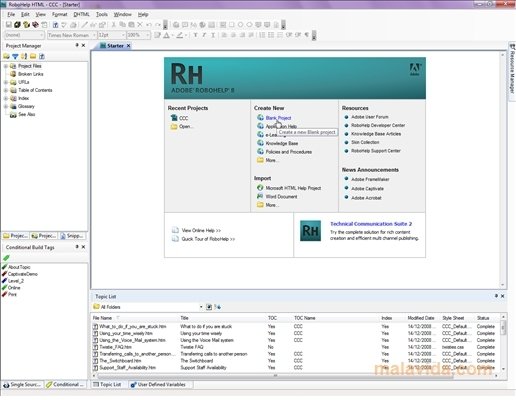Click the Broken Links icon in tree
Image resolution: width=516 pixels, height=400 pixels.
[x=13, y=74]
